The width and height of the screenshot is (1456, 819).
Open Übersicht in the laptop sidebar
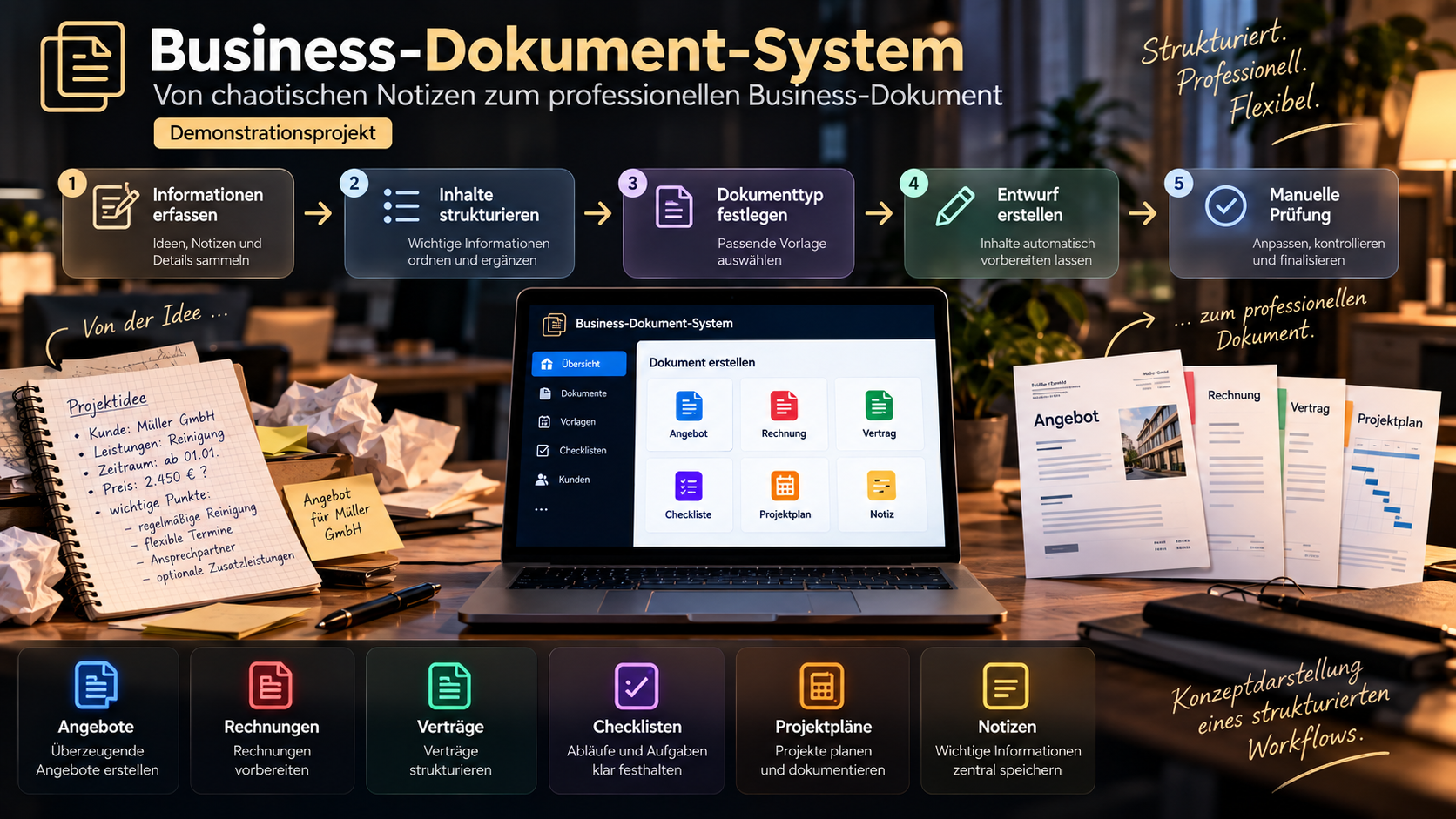click(x=579, y=364)
